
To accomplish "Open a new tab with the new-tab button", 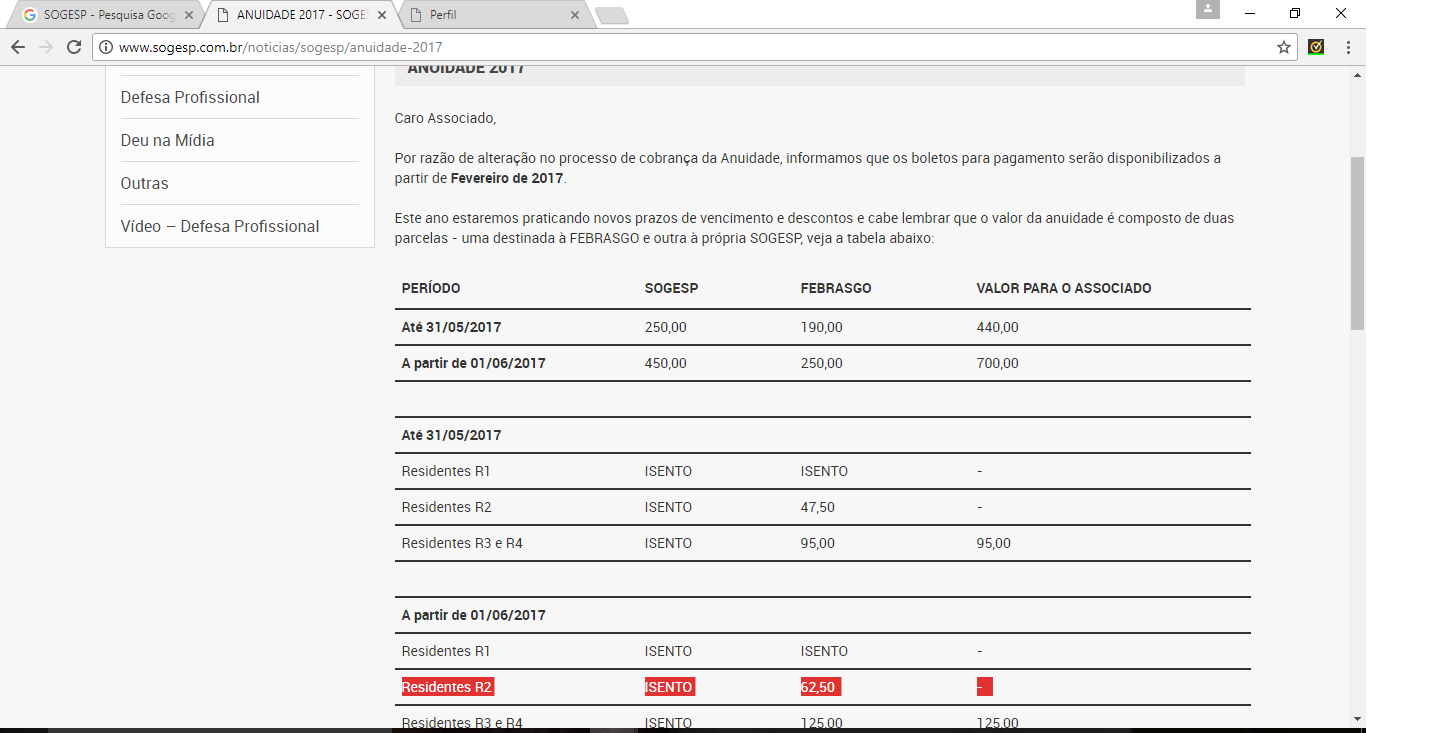I will tap(611, 16).
